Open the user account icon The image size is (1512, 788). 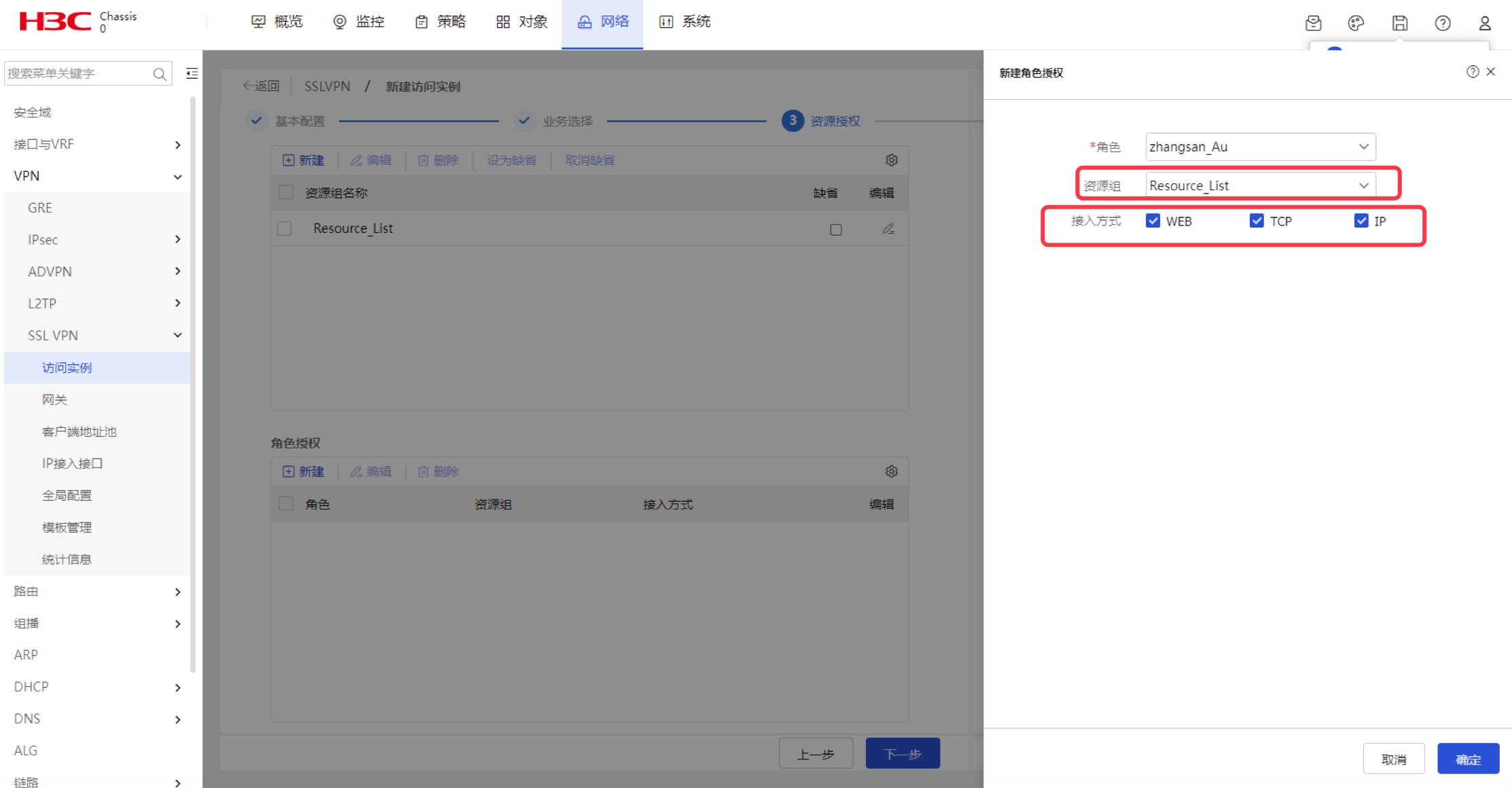click(1485, 23)
